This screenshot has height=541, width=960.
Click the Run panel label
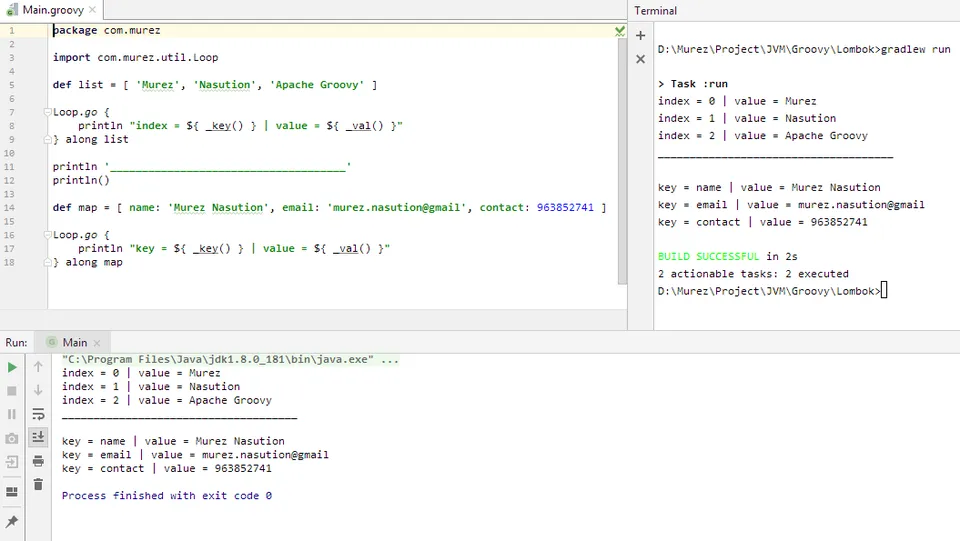click(17, 343)
